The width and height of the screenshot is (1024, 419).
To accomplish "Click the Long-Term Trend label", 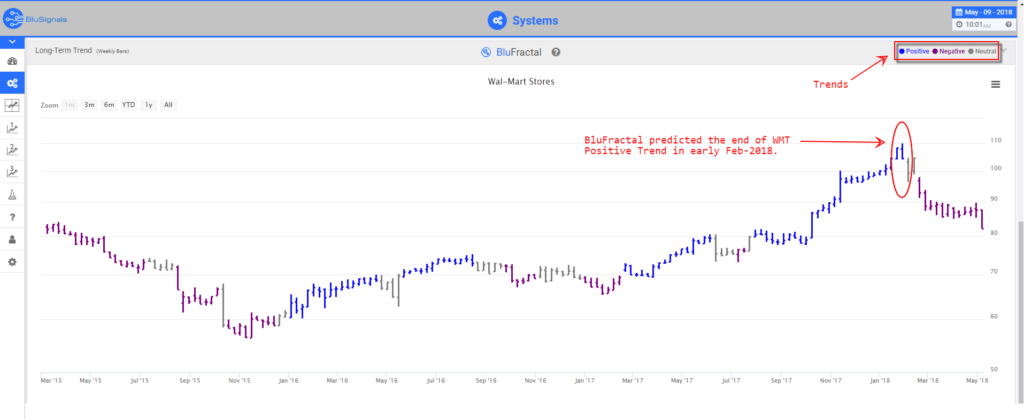I will (64, 50).
